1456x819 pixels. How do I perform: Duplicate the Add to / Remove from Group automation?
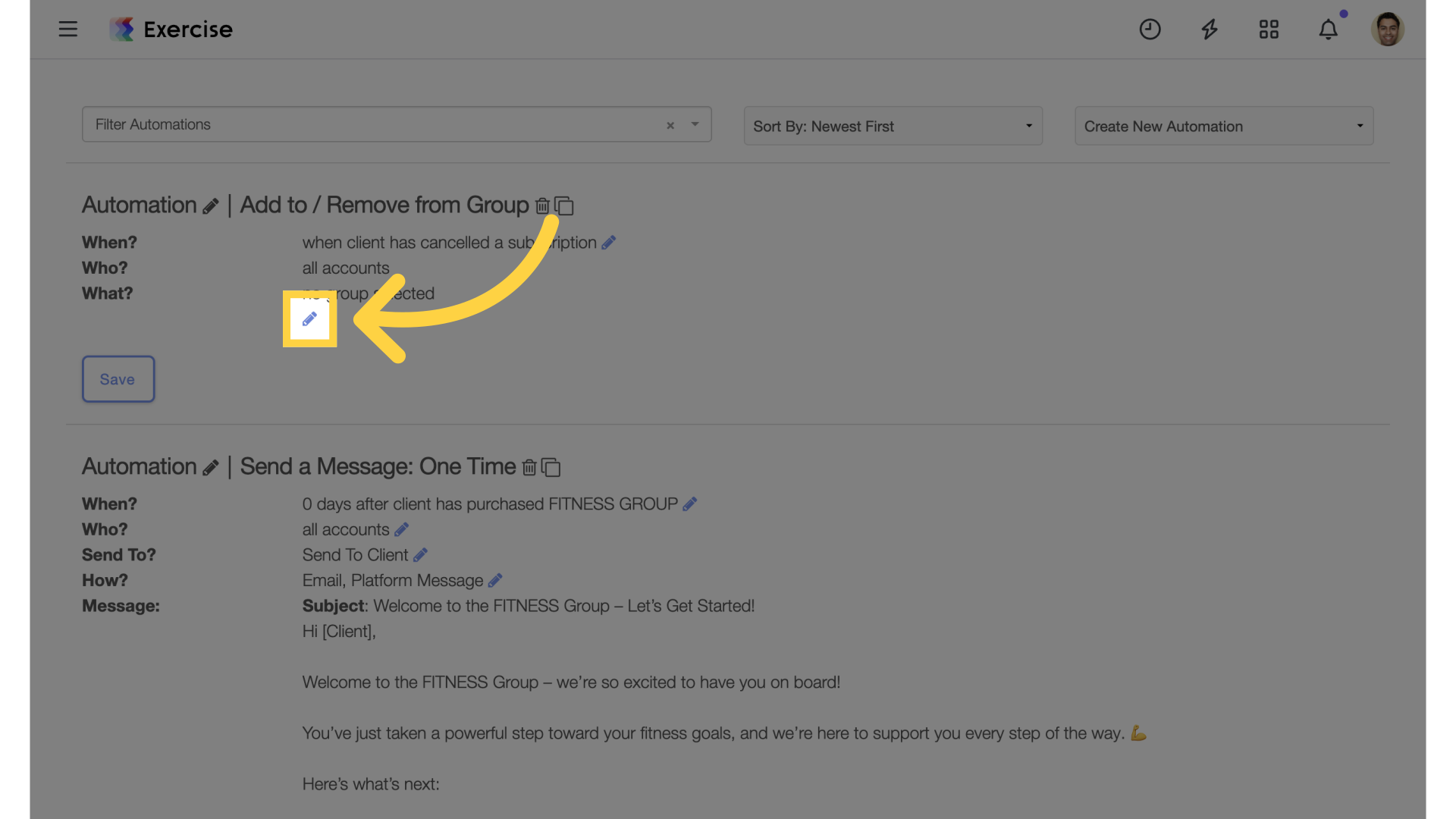[563, 206]
